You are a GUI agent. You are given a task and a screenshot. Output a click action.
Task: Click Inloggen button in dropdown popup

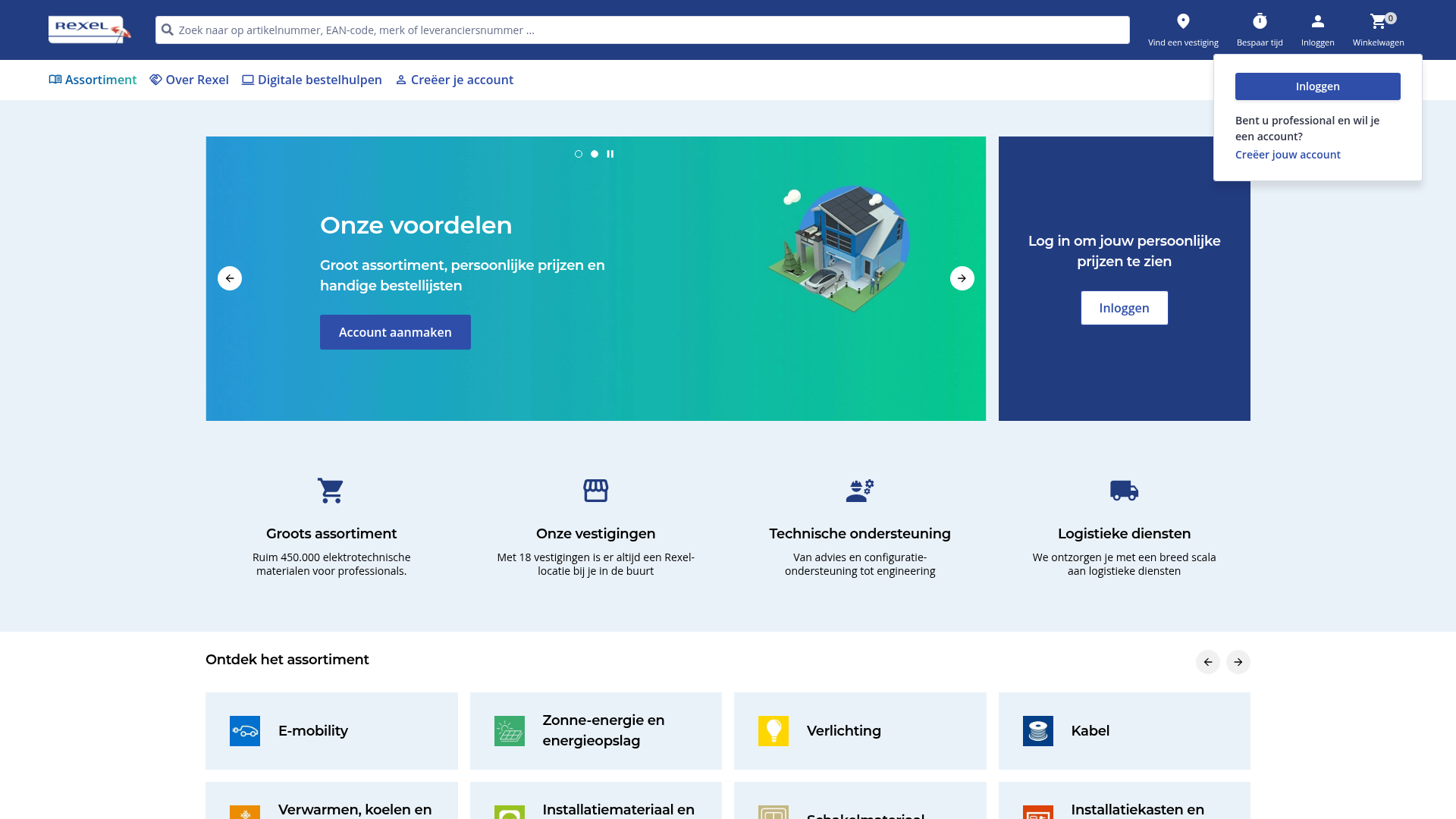[x=1318, y=86]
